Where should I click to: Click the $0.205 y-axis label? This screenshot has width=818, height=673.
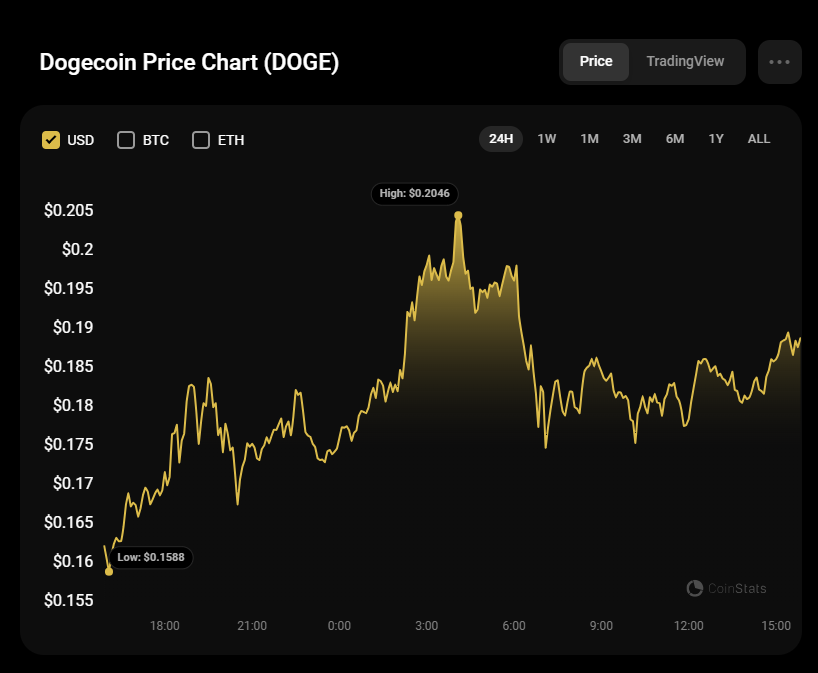[69, 210]
